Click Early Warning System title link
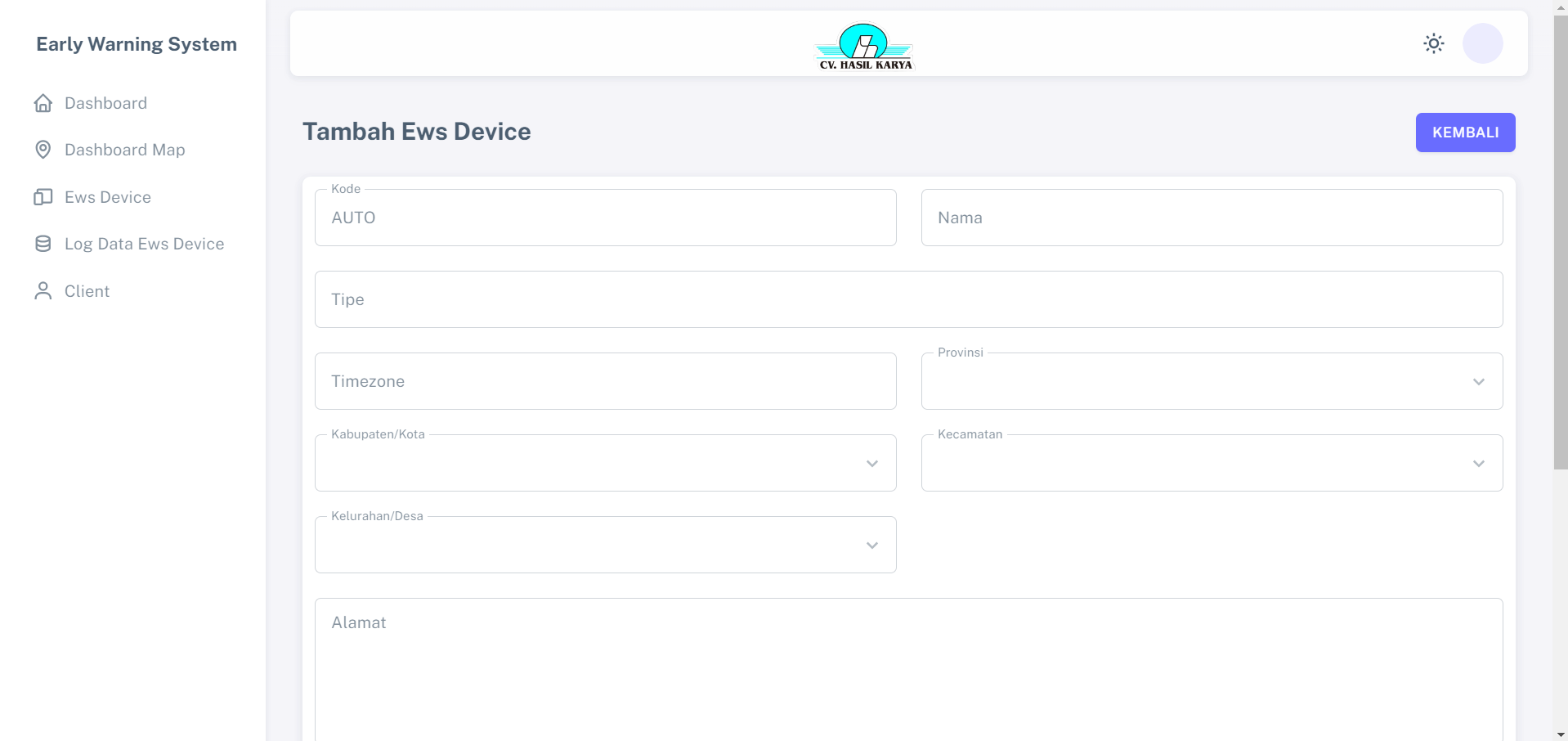The width and height of the screenshot is (1568, 741). point(137,44)
